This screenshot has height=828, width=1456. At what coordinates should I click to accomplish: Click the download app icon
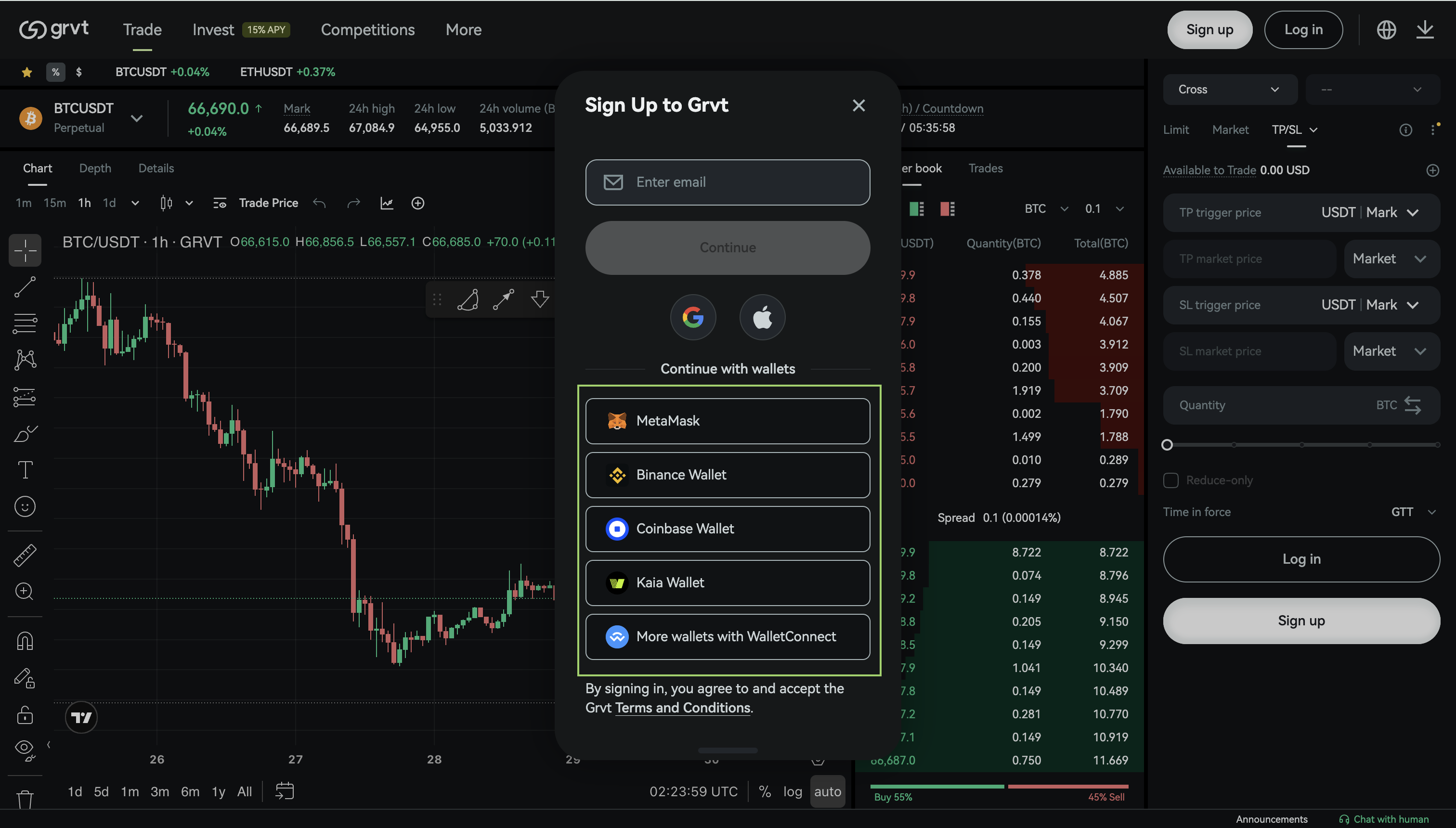coord(1425,29)
